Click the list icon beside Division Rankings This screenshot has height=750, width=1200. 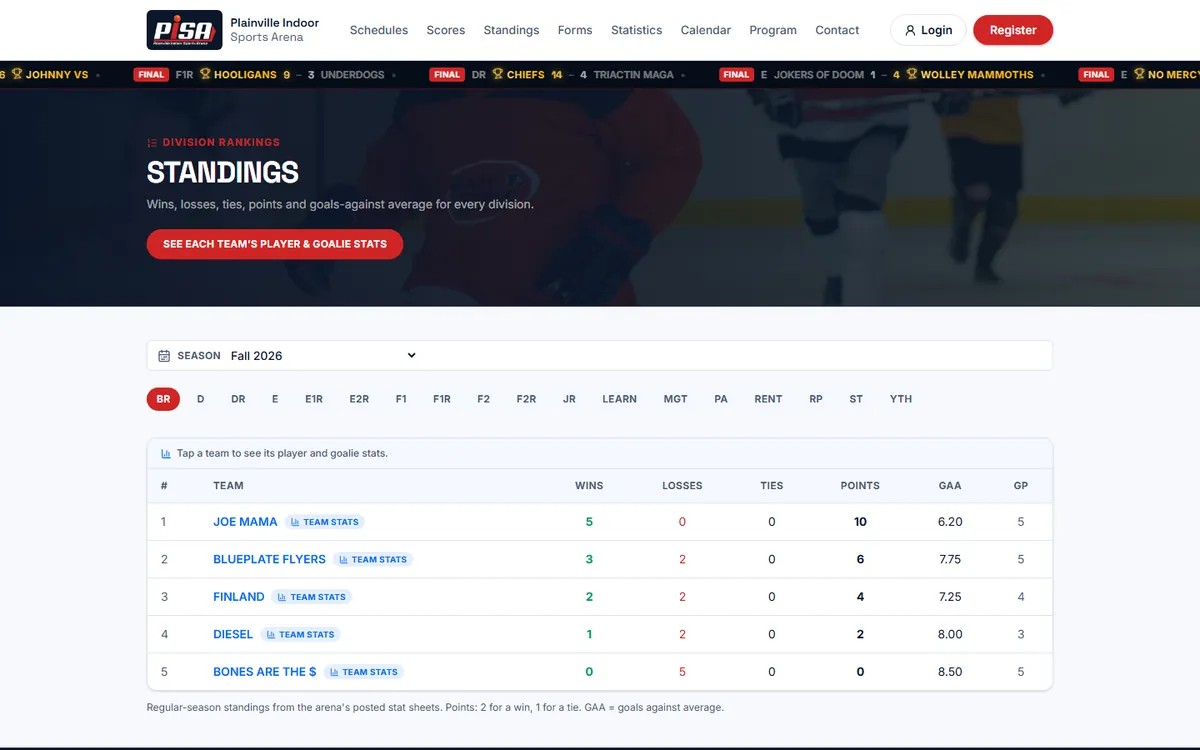click(x=152, y=142)
